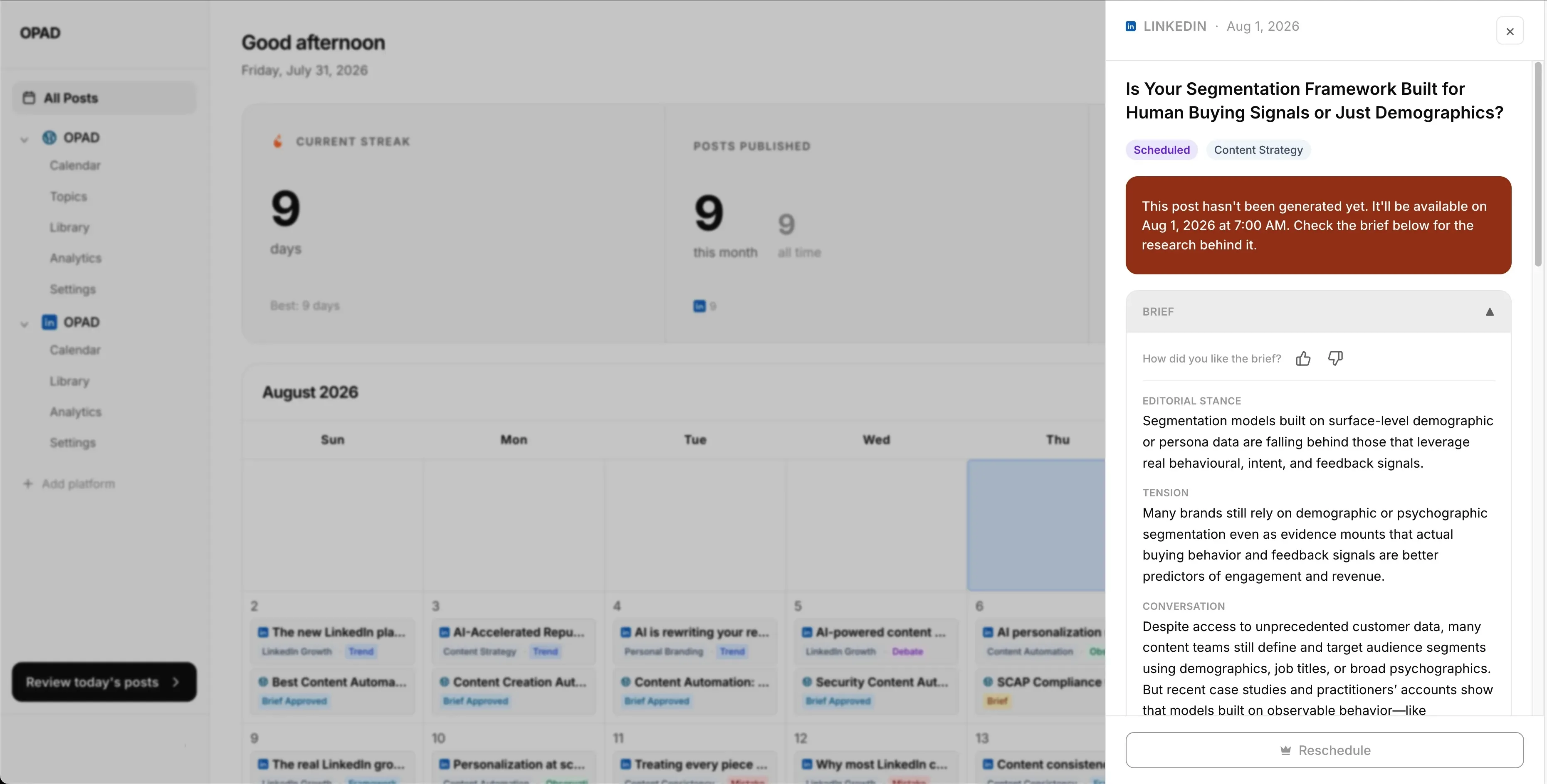Click WordPress icon on 'Best Content Automa...' post

coord(263,682)
